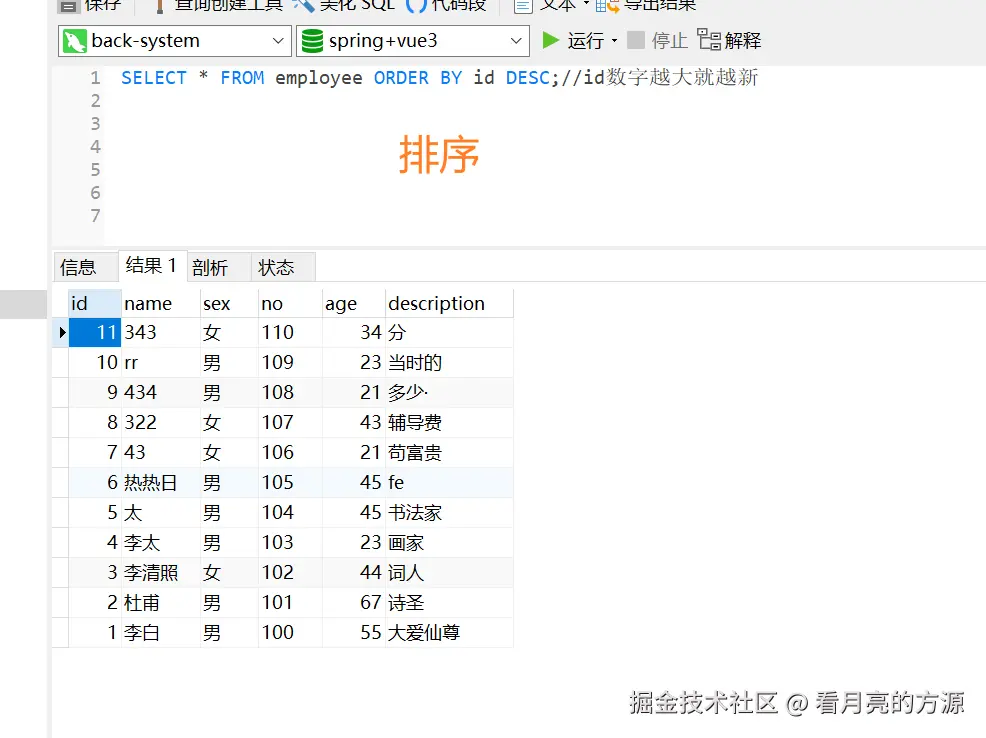Click line number 4 in editor gutter
The height and width of the screenshot is (738, 986).
[x=95, y=147]
